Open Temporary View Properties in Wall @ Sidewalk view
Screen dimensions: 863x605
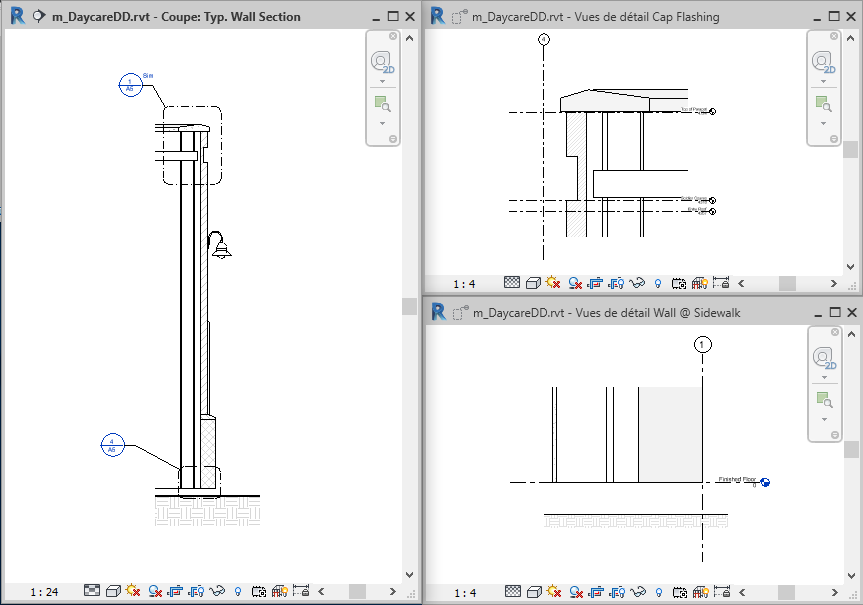pyautogui.click(x=680, y=592)
